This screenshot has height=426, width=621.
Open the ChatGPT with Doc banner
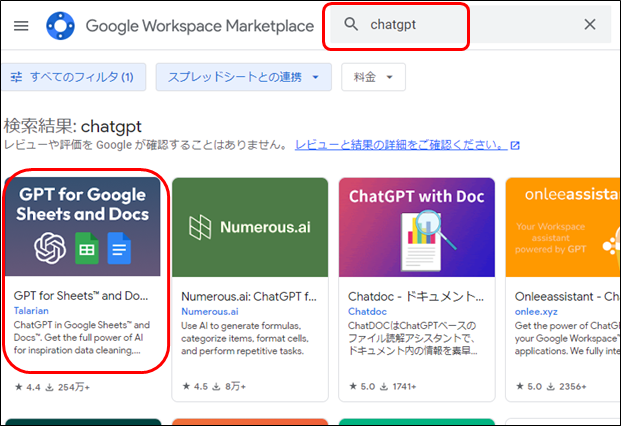(x=417, y=227)
